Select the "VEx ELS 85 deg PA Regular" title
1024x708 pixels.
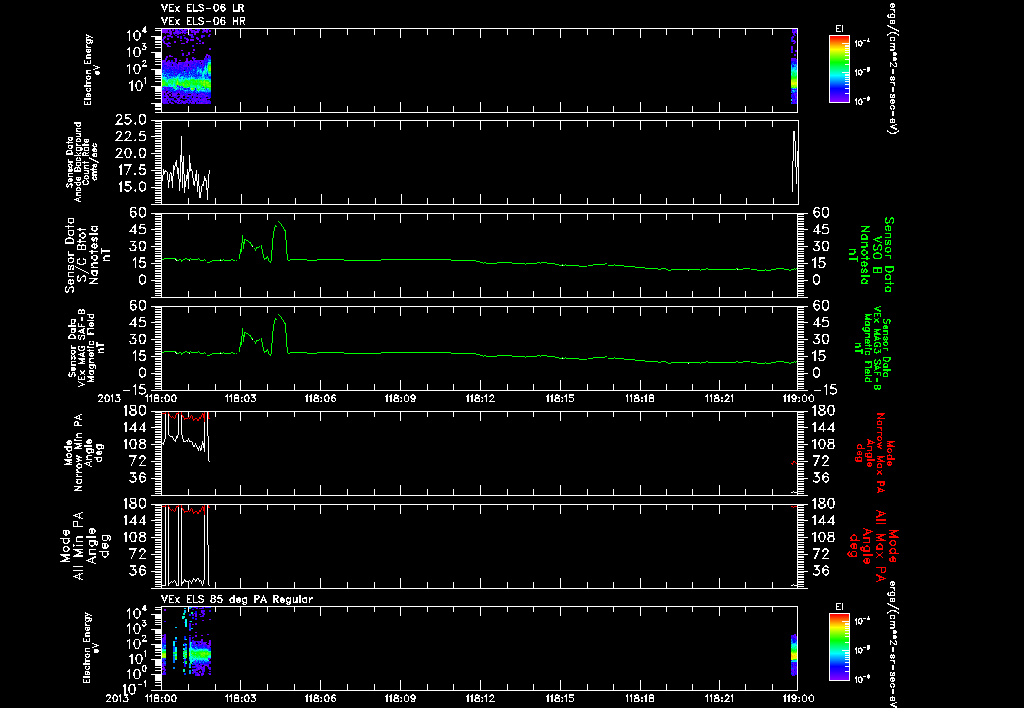(x=237, y=599)
